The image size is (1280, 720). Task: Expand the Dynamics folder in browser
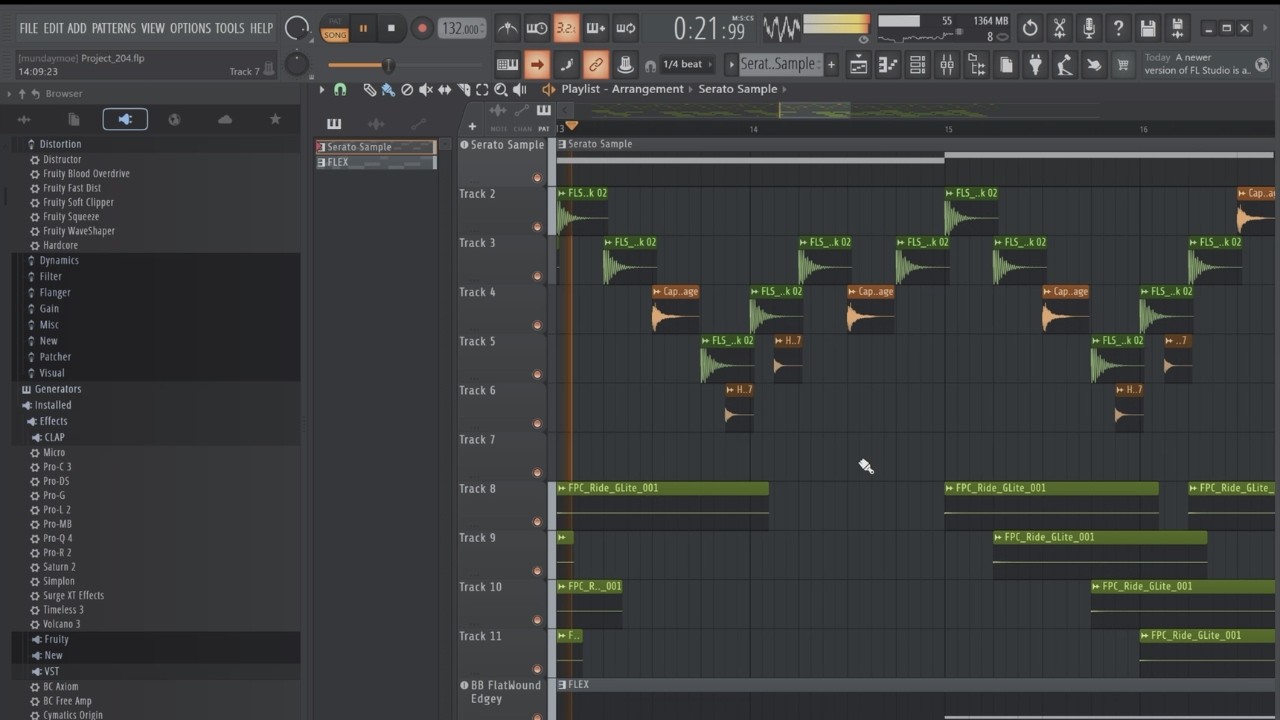tap(59, 260)
